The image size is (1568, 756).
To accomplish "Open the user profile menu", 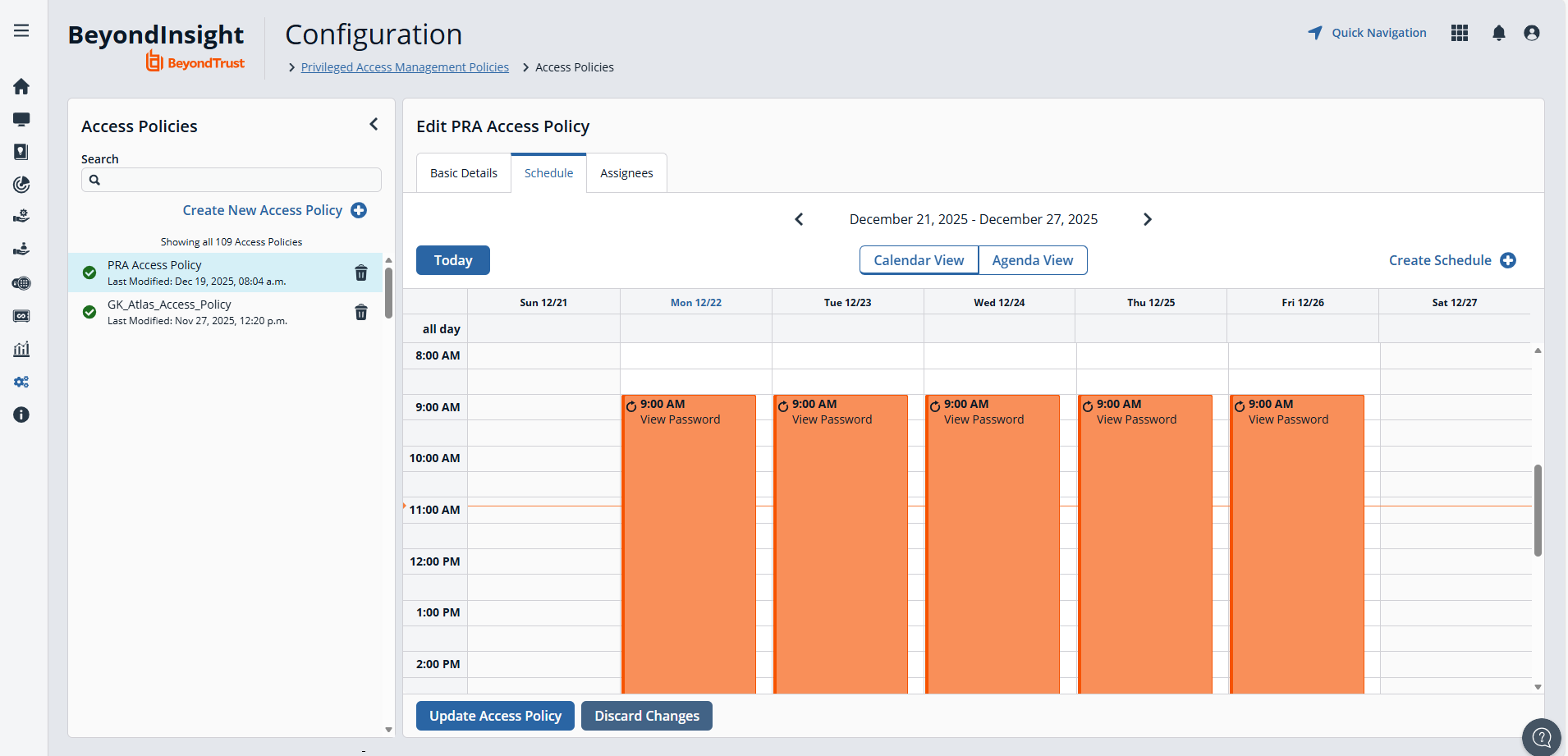I will (1532, 33).
